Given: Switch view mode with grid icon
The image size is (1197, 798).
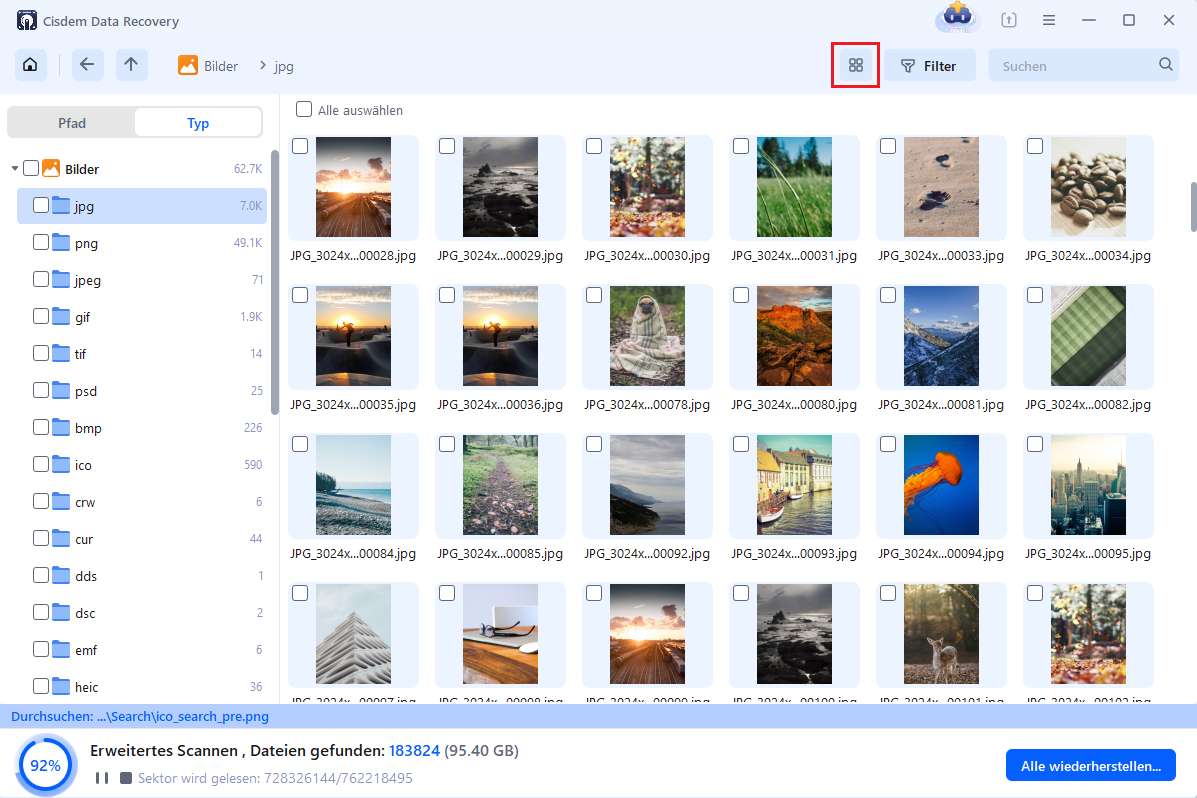Looking at the screenshot, I should (855, 66).
